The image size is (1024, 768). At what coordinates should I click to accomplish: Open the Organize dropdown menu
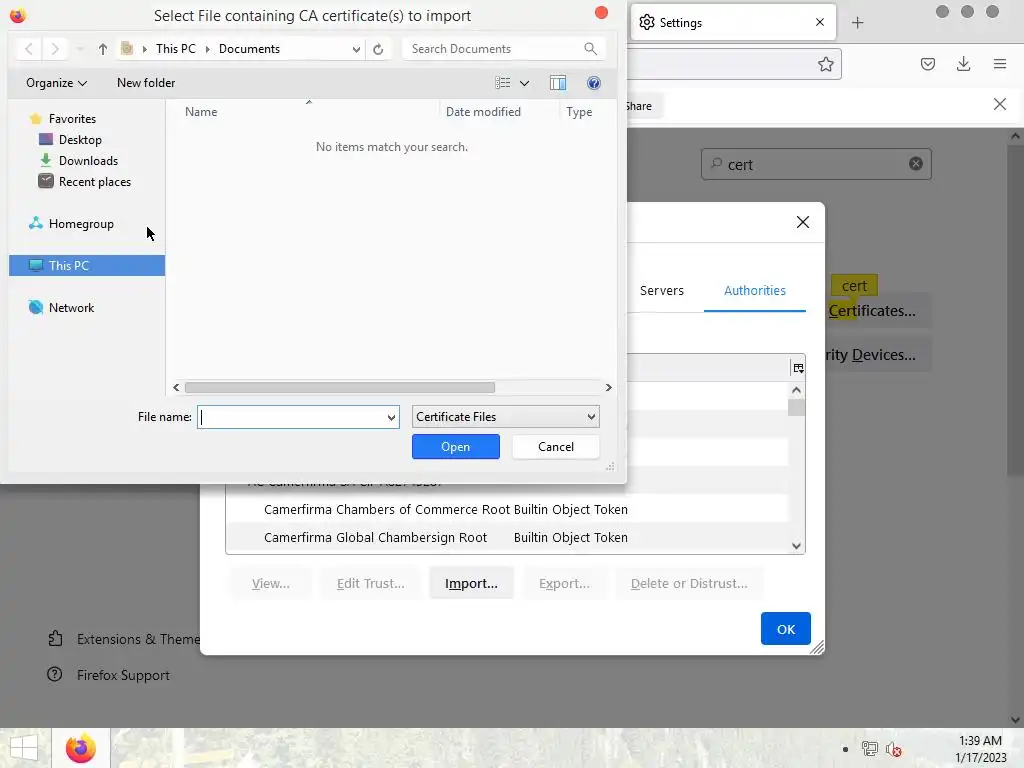pos(56,83)
